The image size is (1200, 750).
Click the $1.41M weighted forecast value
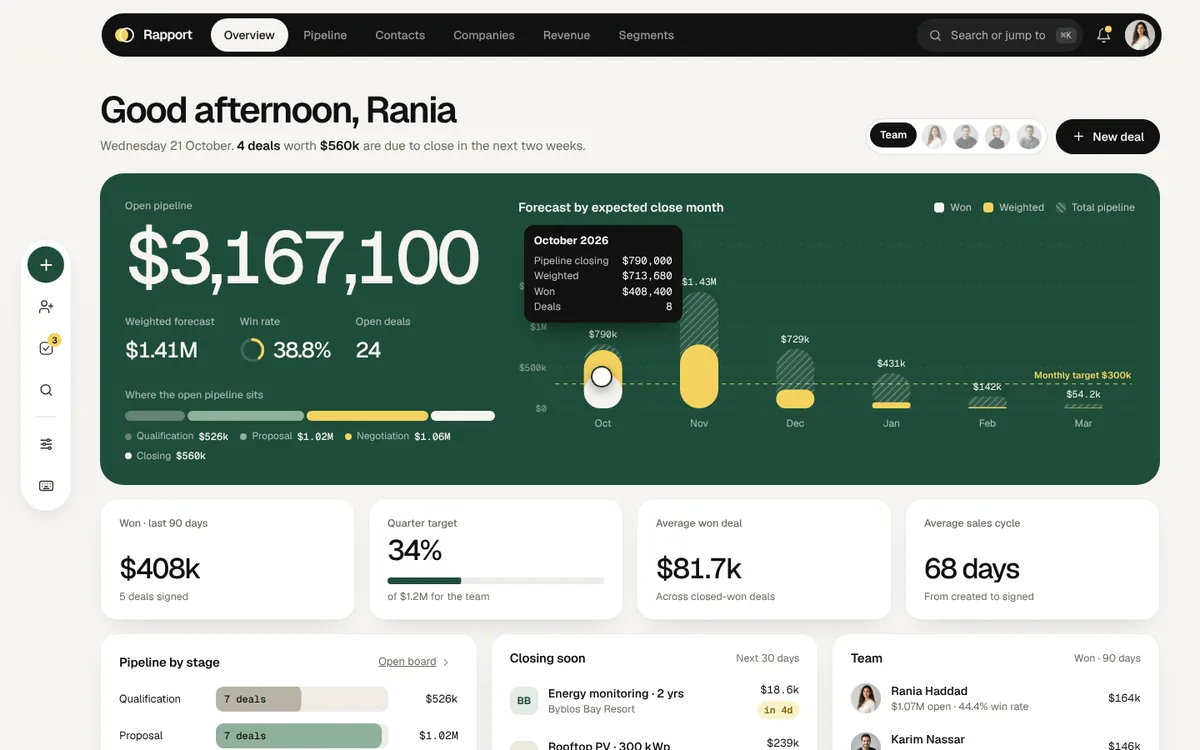tap(161, 350)
